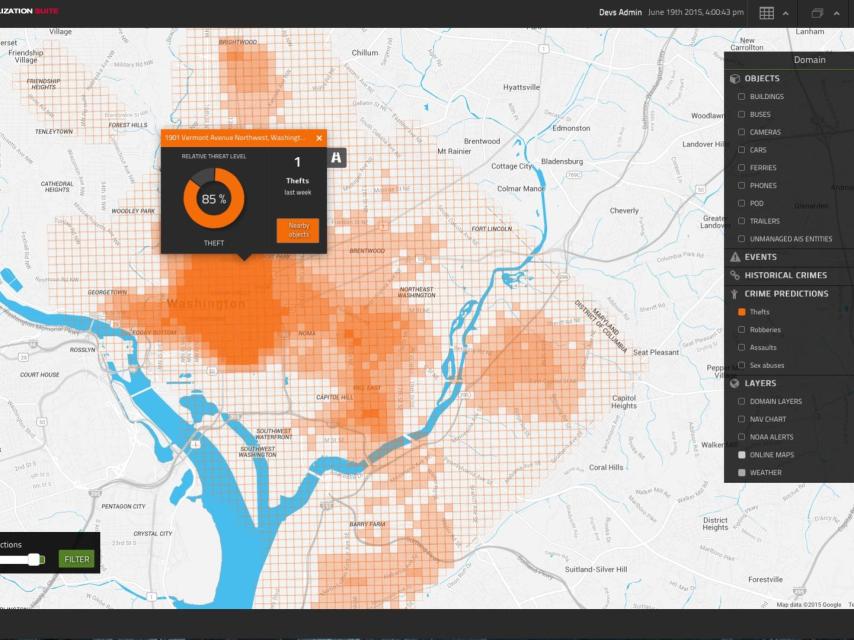854x640 pixels.
Task: Close the Vermont Avenue threat popup
Action: [319, 138]
